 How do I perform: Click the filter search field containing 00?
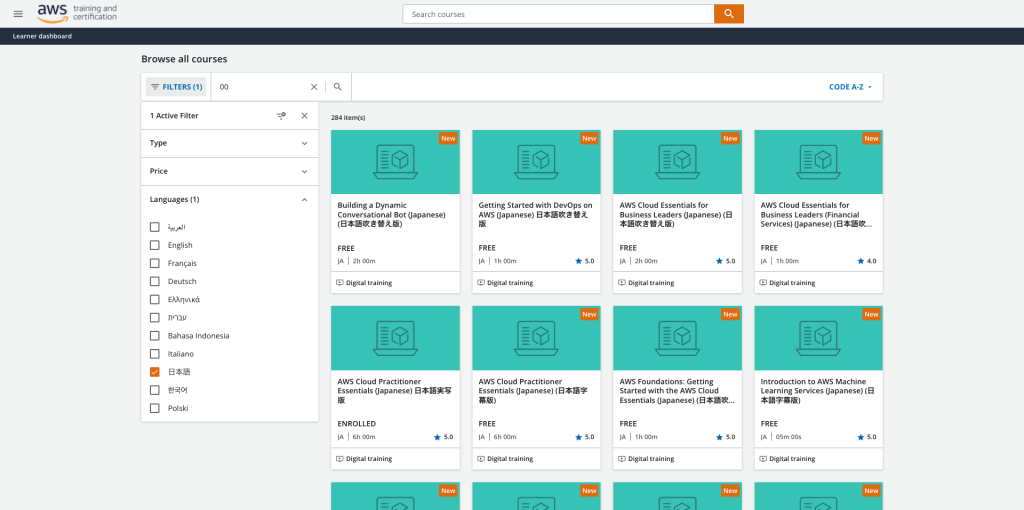tap(261, 87)
